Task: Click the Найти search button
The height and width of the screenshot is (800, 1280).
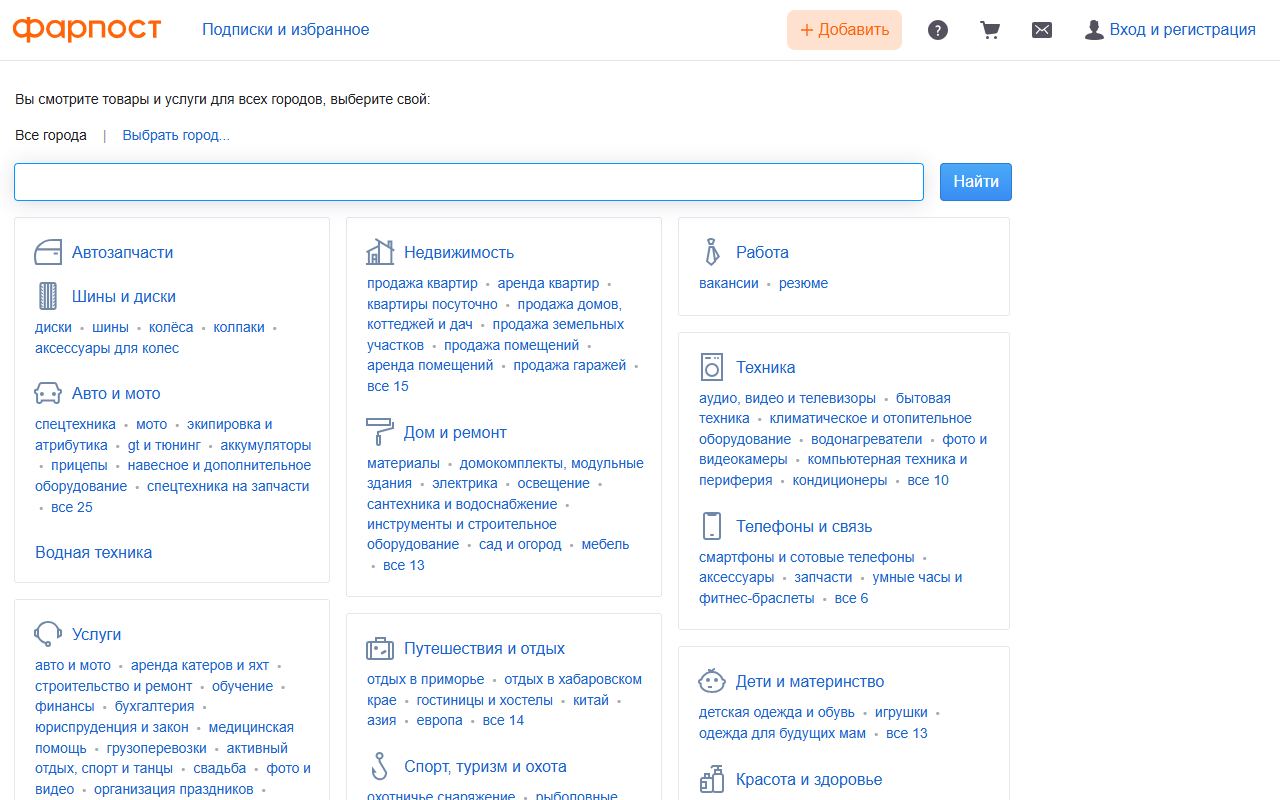Action: point(976,182)
